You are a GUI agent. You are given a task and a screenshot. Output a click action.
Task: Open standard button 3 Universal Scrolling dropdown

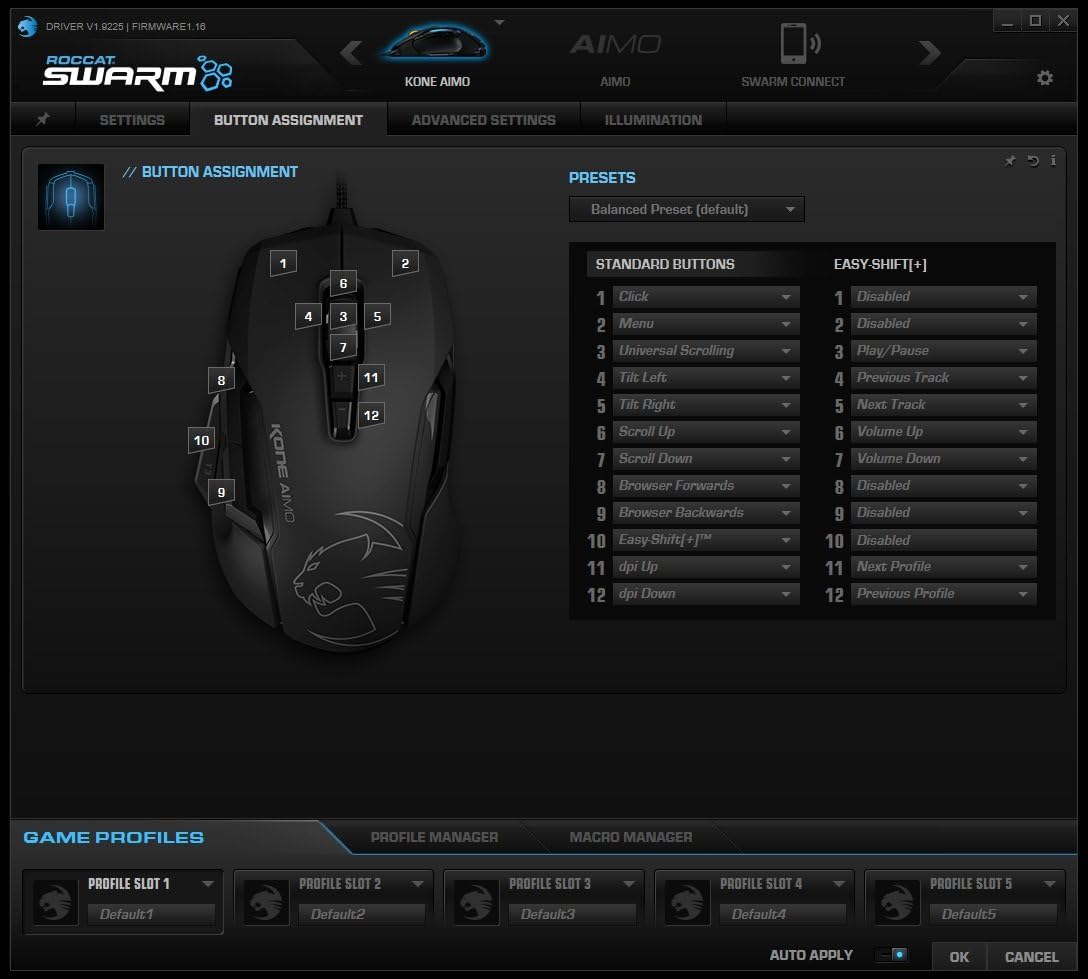point(706,350)
